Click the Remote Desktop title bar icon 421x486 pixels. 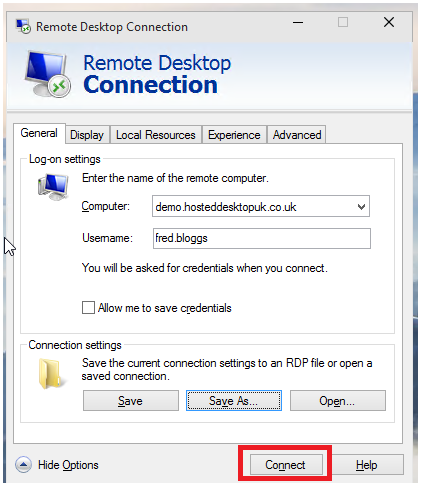coord(23,26)
